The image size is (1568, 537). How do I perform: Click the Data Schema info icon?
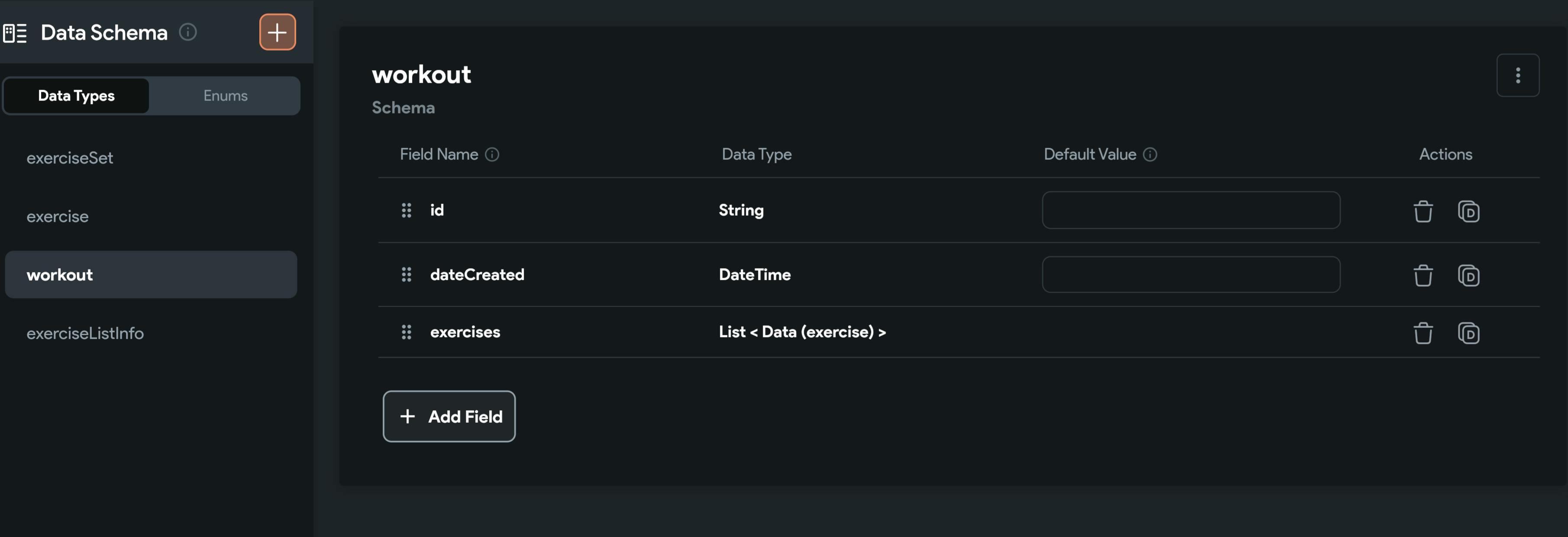187,32
